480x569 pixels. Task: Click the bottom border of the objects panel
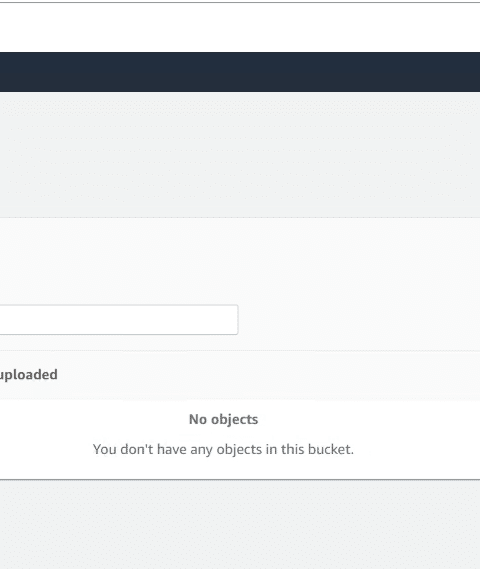tap(240, 479)
